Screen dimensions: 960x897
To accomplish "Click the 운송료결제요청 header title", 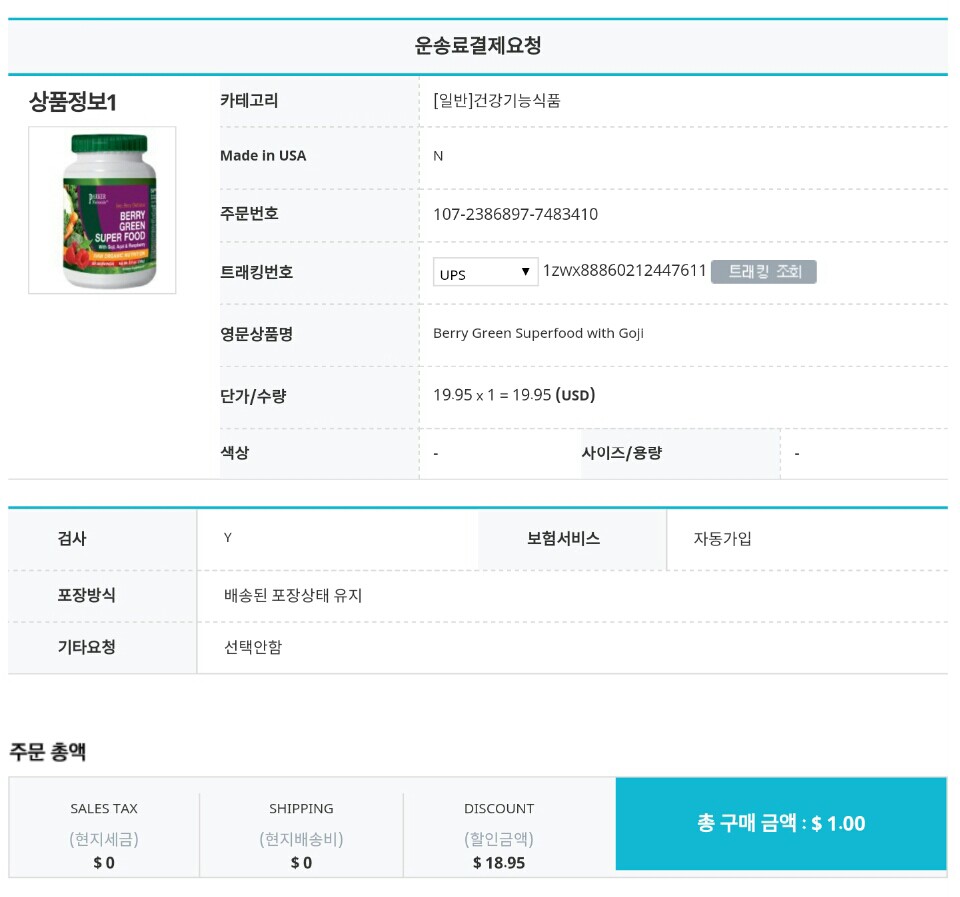I will pos(478,46).
